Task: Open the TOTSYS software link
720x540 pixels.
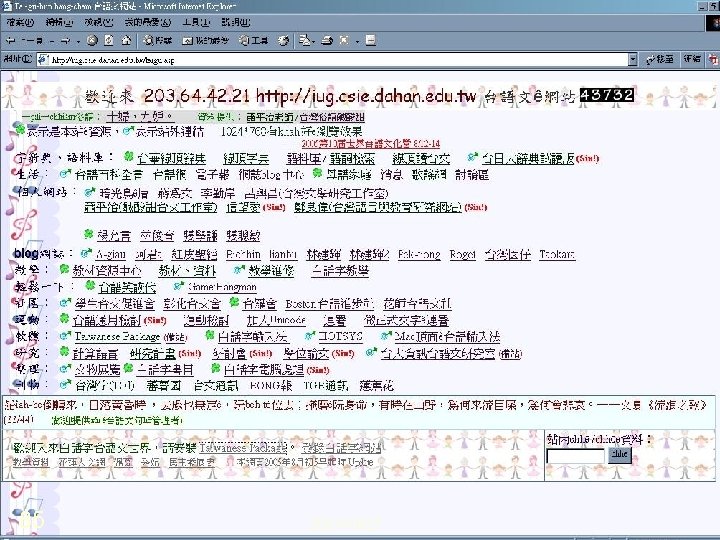Action: coord(340,337)
